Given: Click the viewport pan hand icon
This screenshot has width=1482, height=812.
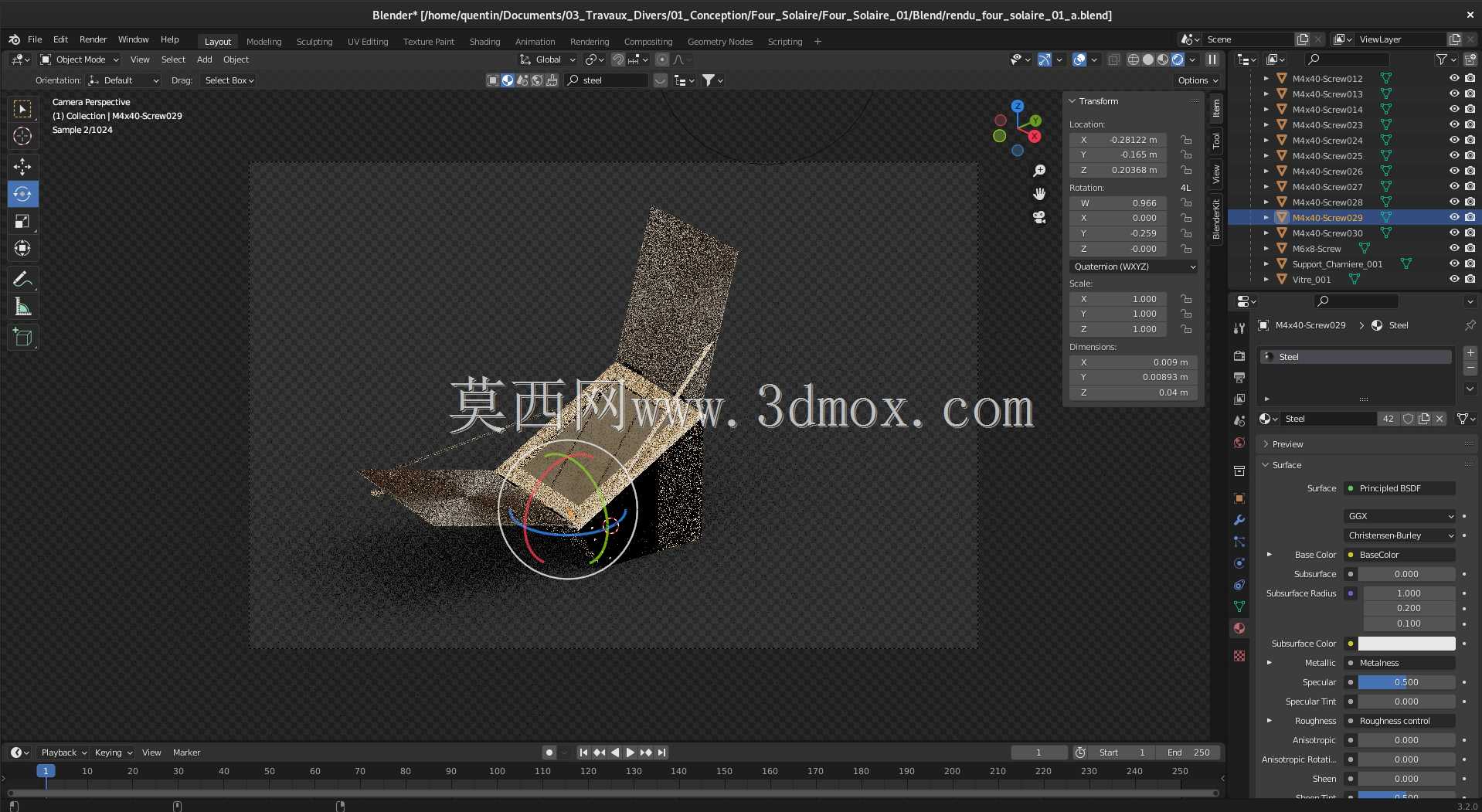Looking at the screenshot, I should point(1039,193).
